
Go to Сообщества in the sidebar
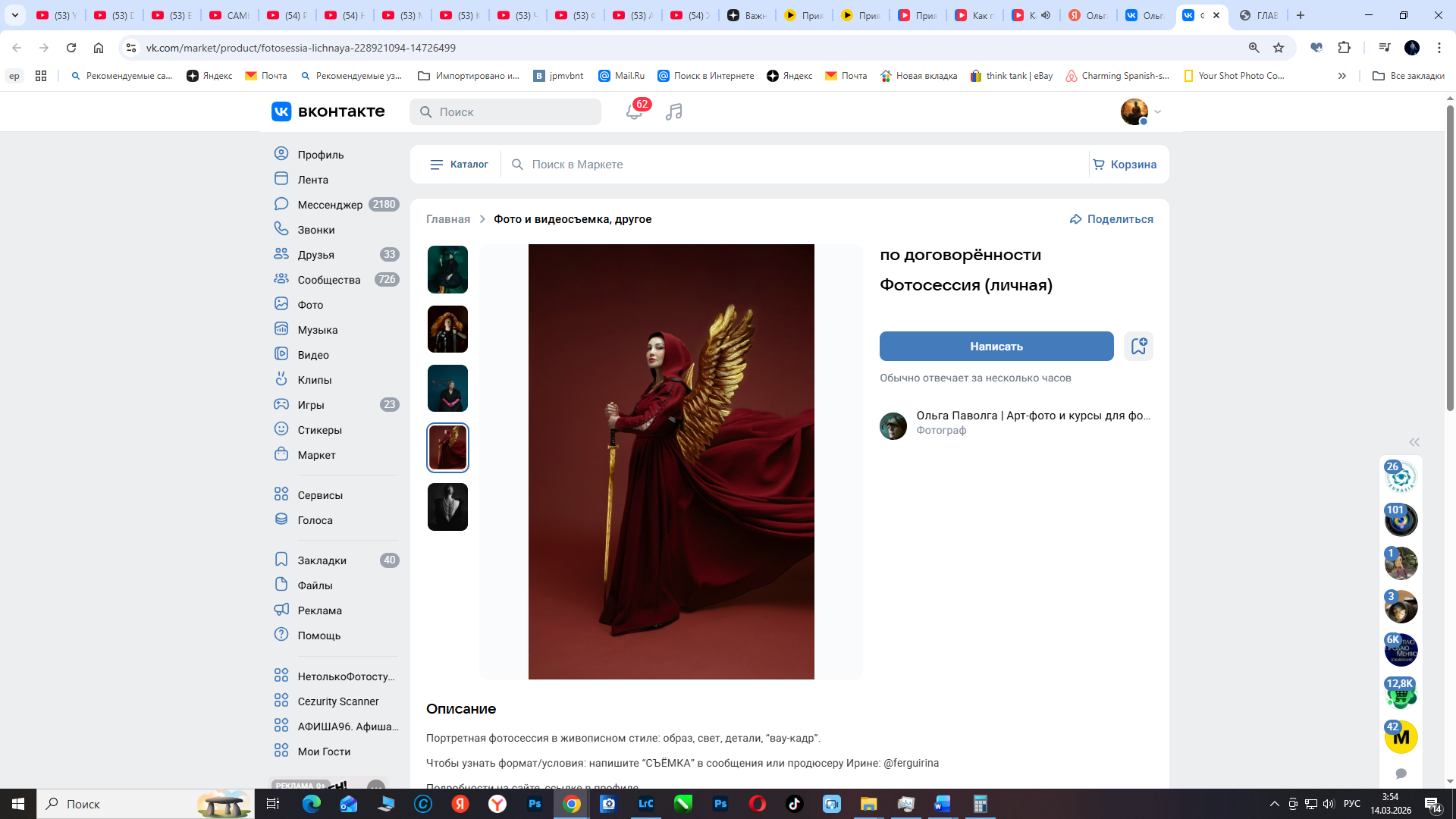click(328, 280)
